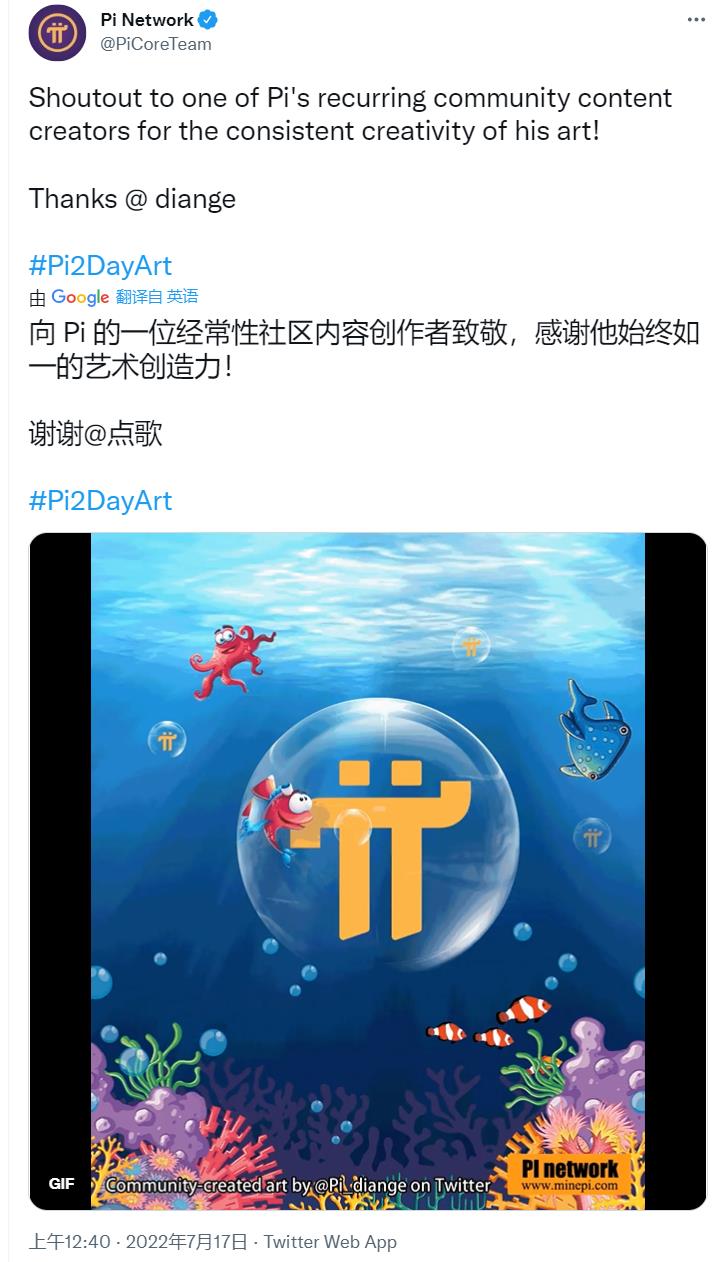The width and height of the screenshot is (722, 1262).
Task: Open the Pi Network display name
Action: 147,20
